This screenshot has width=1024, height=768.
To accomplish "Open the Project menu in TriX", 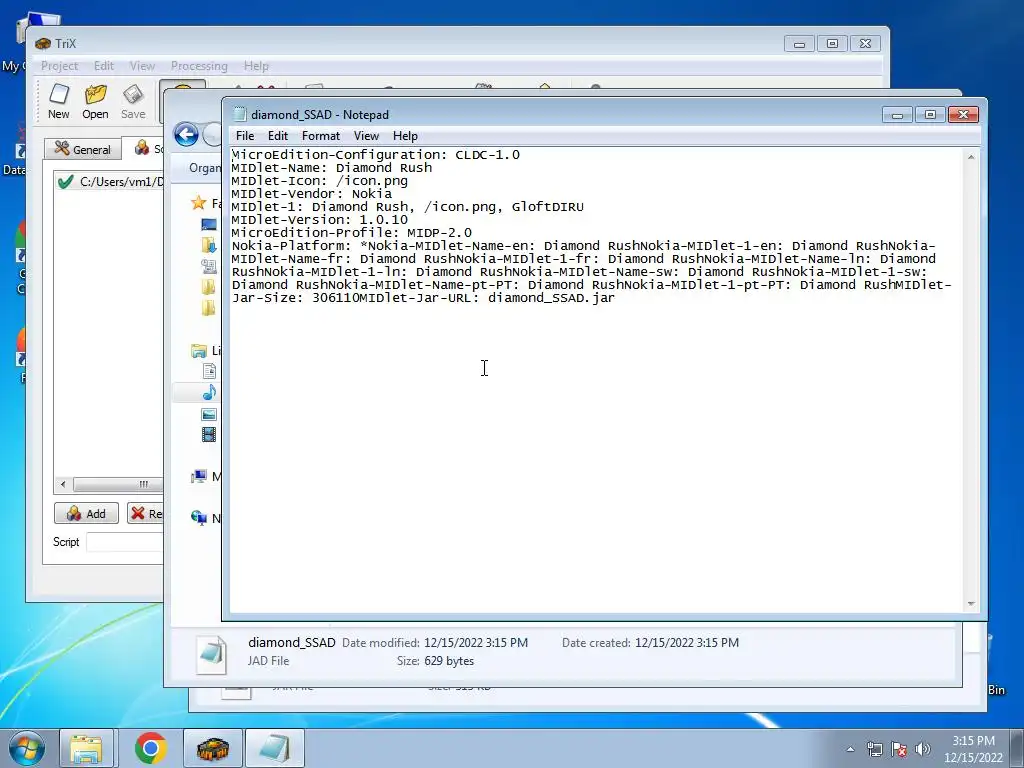I will tap(59, 66).
